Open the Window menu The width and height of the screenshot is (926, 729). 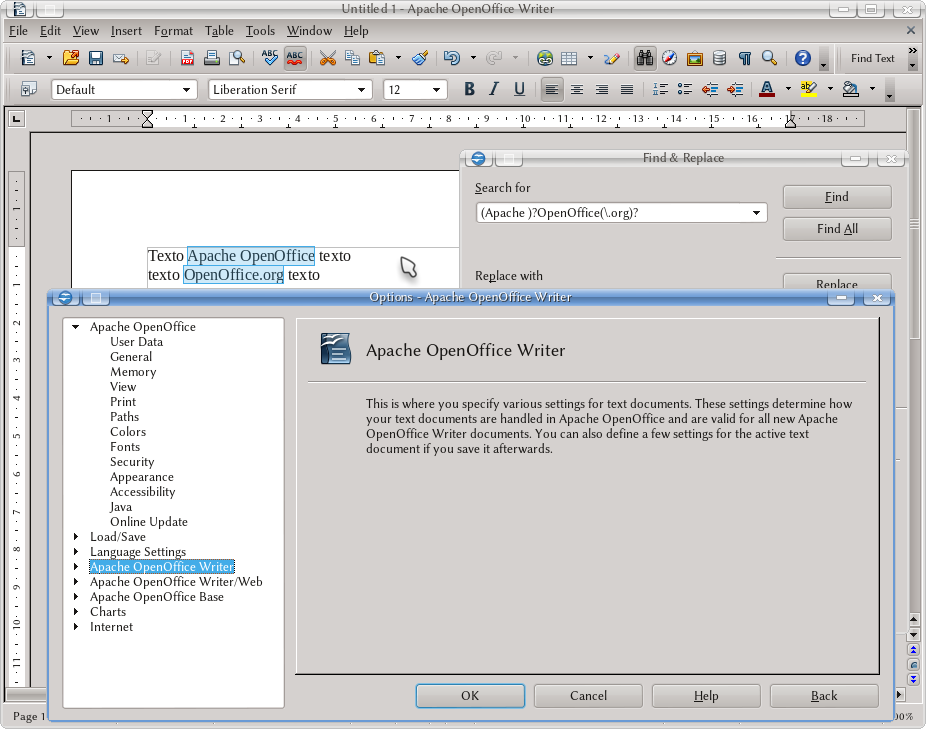[309, 31]
